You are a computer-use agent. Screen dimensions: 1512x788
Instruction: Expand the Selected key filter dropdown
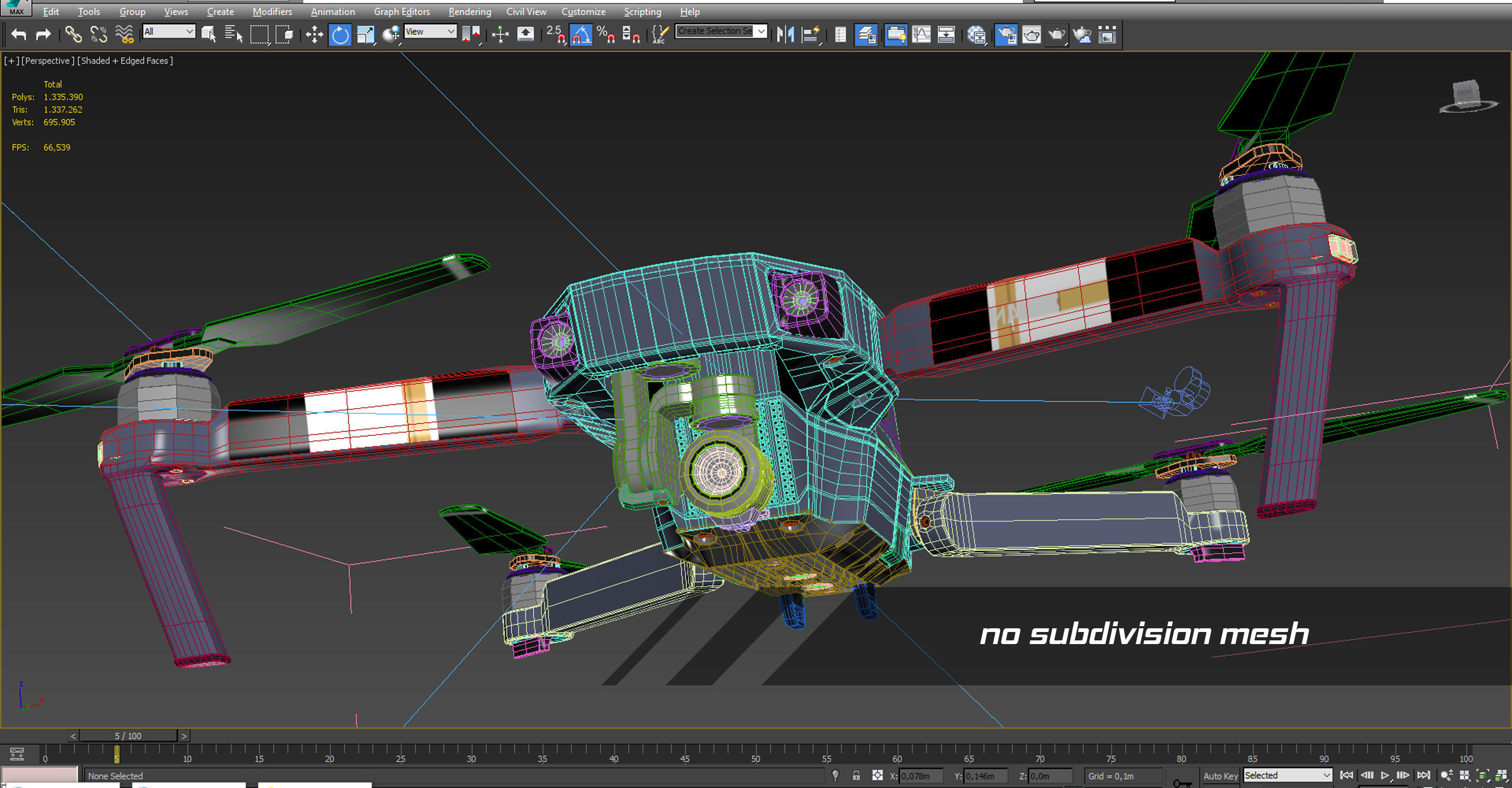click(x=1287, y=776)
